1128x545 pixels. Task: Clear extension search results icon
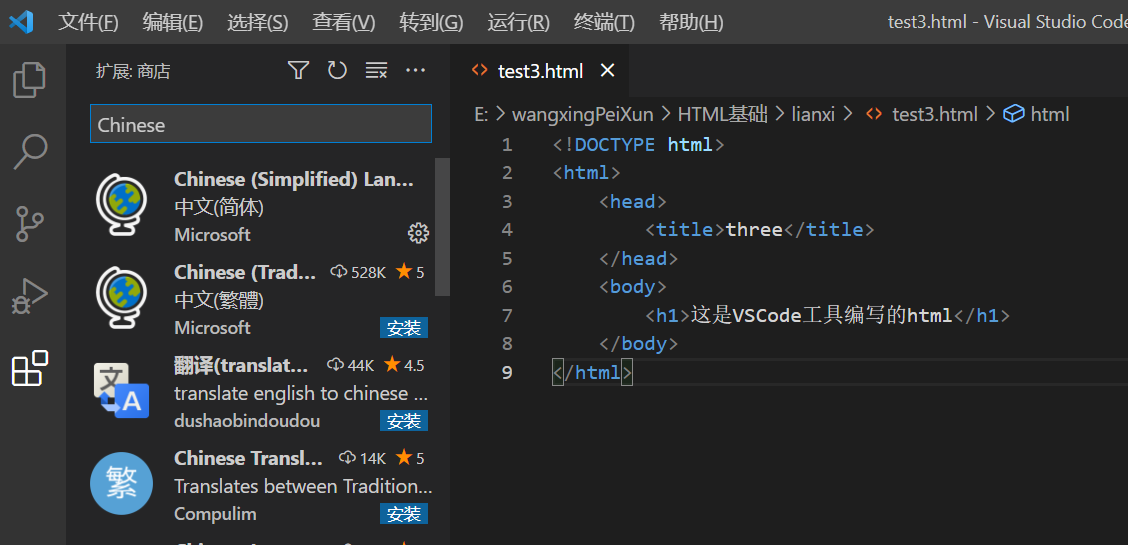pos(376,70)
